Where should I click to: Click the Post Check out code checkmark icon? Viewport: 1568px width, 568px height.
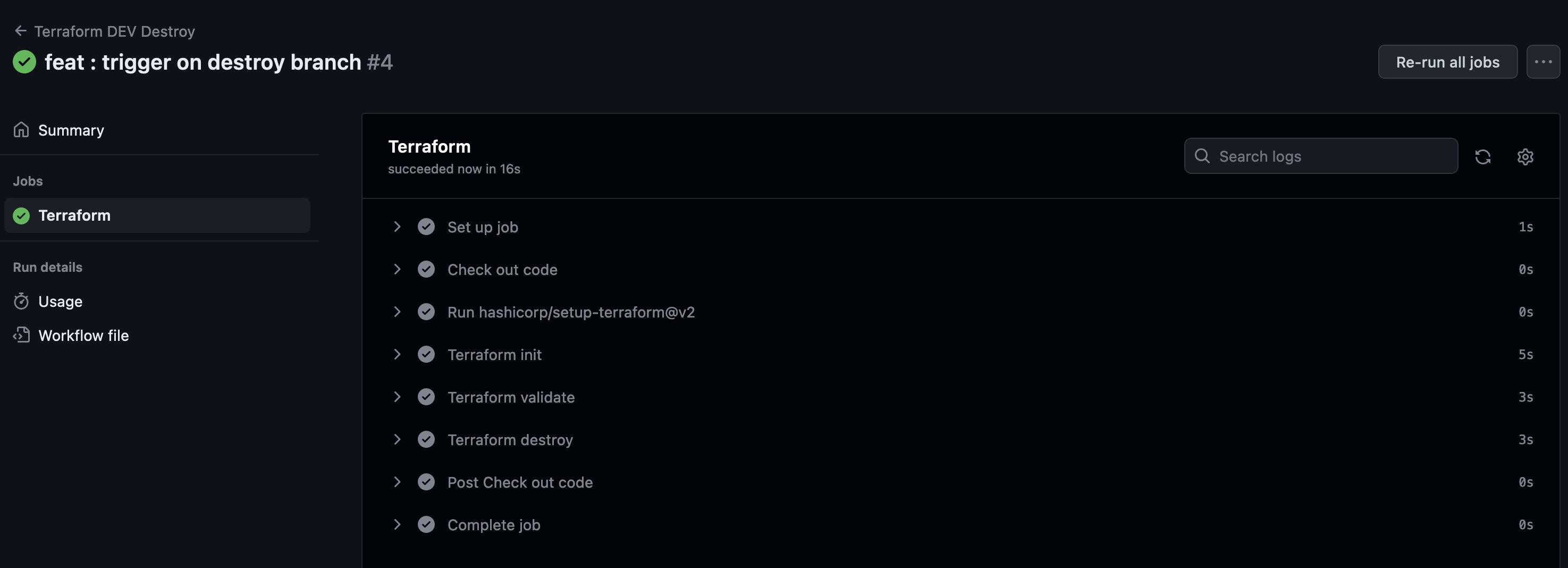[x=426, y=482]
